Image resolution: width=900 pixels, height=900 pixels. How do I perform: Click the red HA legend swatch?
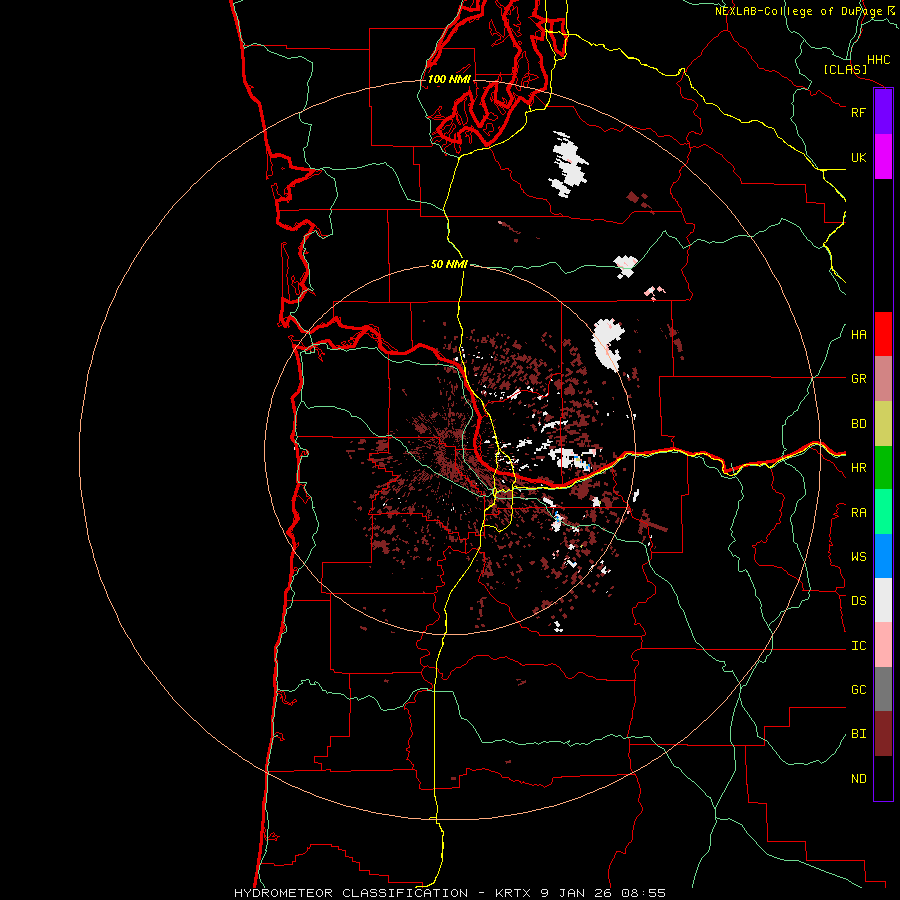click(883, 334)
